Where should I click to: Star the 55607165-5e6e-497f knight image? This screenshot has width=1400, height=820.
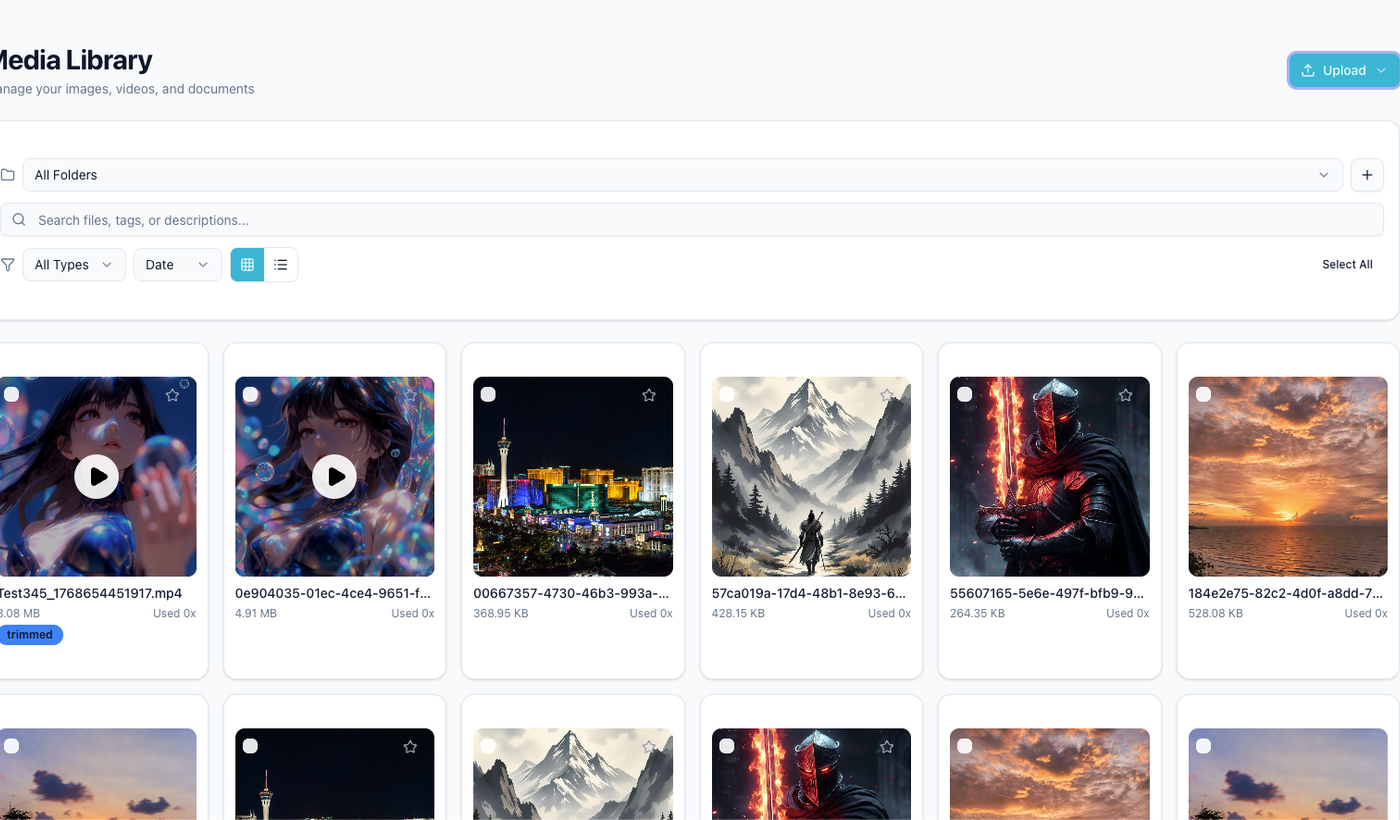tap(1126, 395)
